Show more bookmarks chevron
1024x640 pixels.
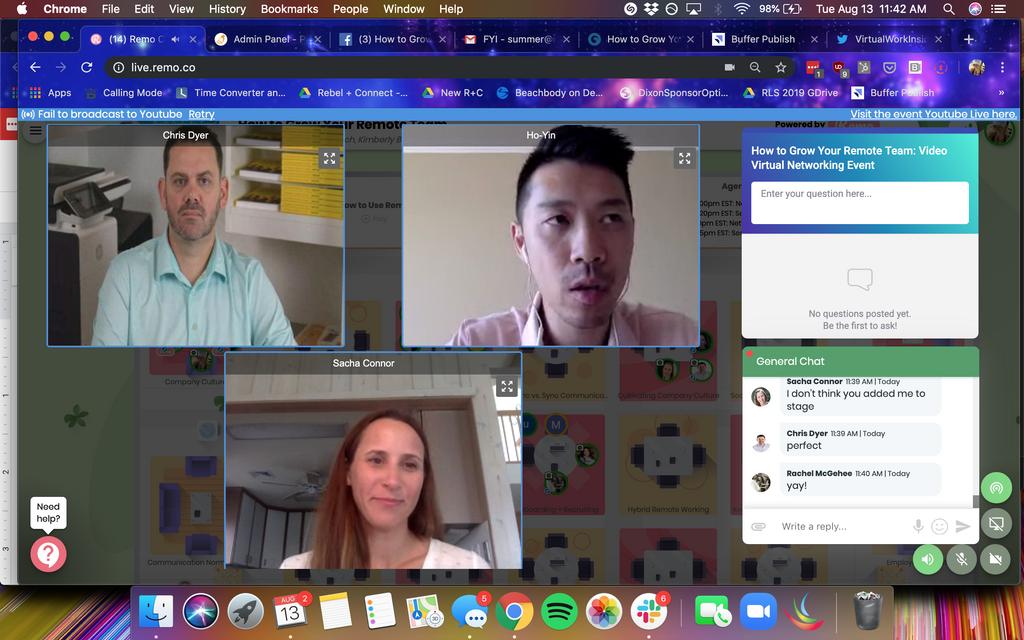point(1001,93)
